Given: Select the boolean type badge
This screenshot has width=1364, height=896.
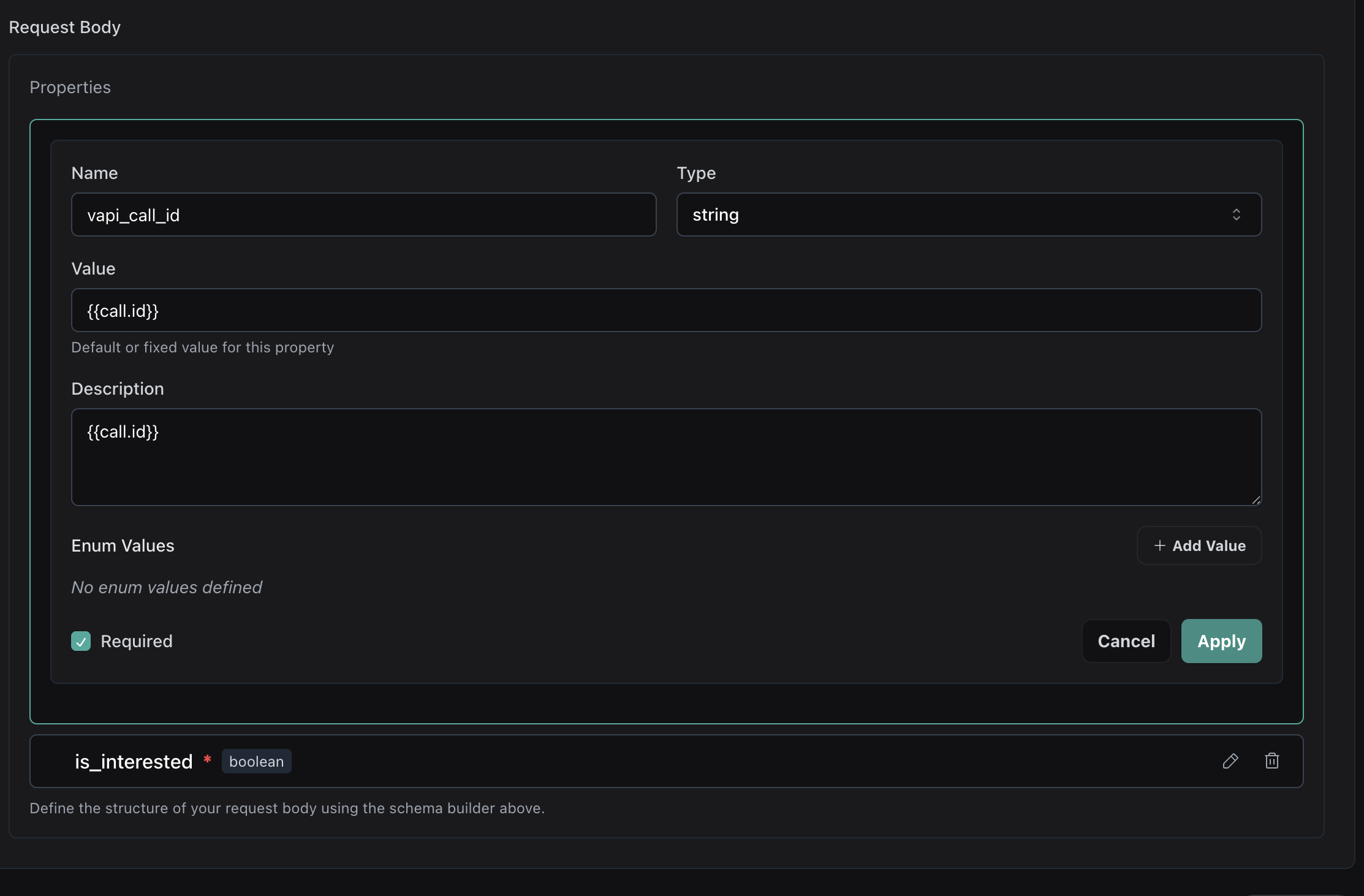Looking at the screenshot, I should (x=256, y=761).
